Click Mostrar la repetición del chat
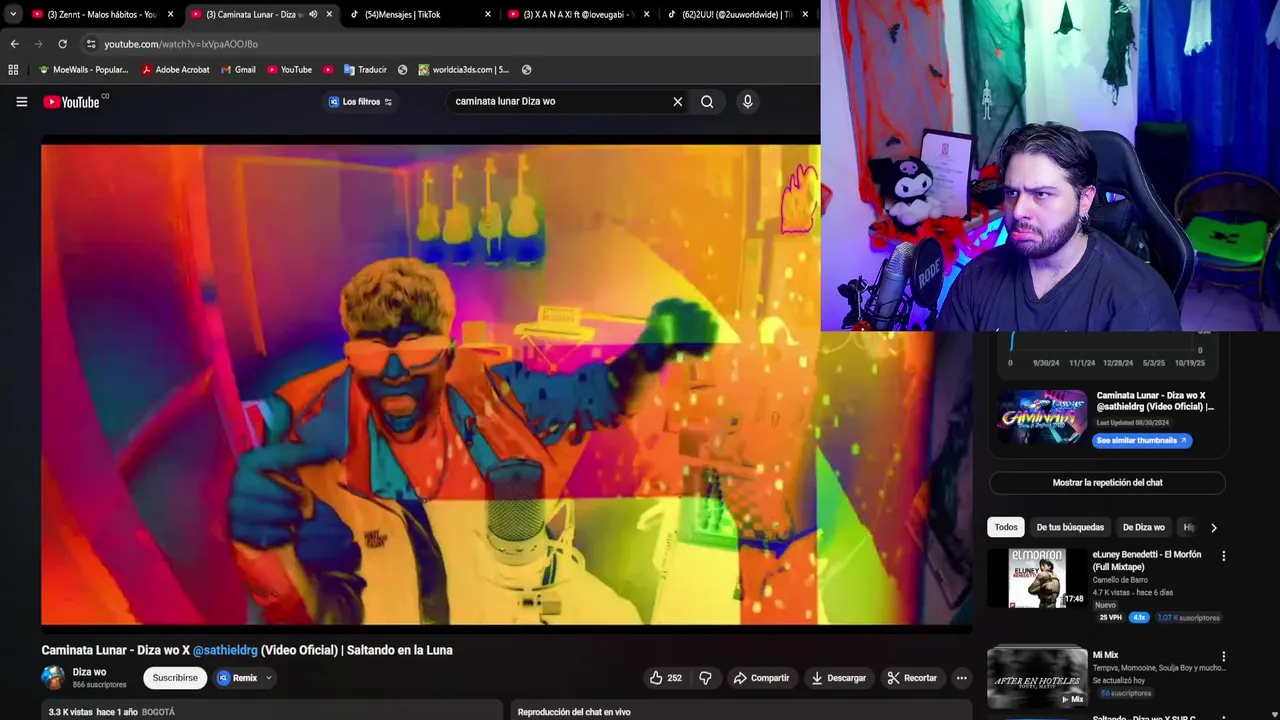Viewport: 1280px width, 720px height. click(x=1107, y=483)
